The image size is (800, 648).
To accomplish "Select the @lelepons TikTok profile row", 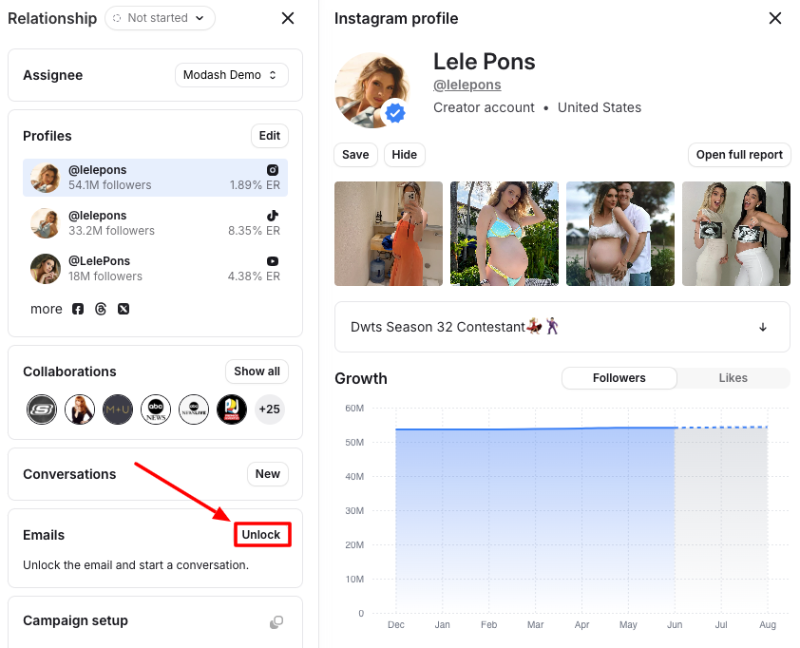I will pos(155,223).
